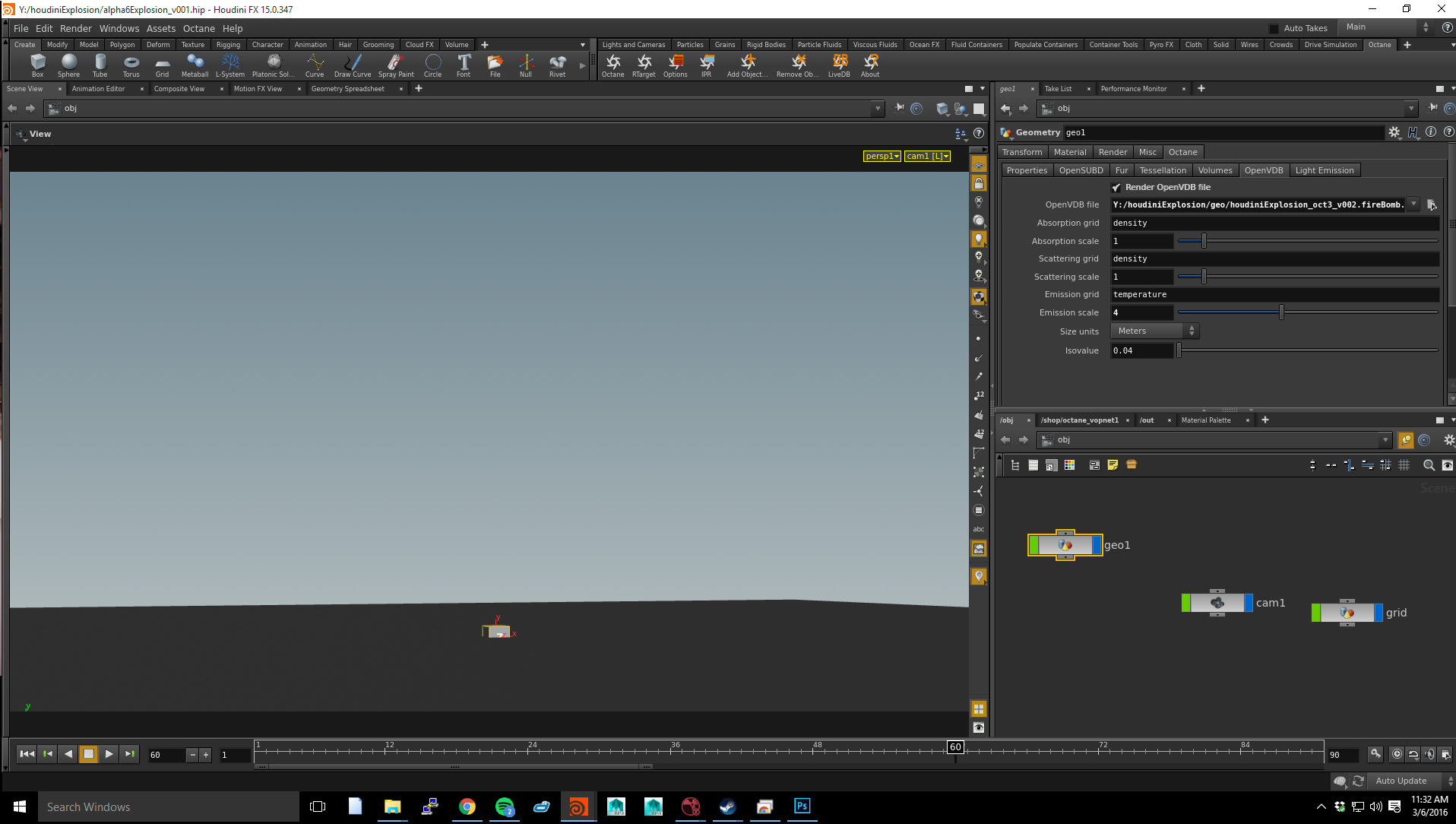Open the OpenVDB file chooser icon
The image size is (1456, 824).
click(1432, 204)
